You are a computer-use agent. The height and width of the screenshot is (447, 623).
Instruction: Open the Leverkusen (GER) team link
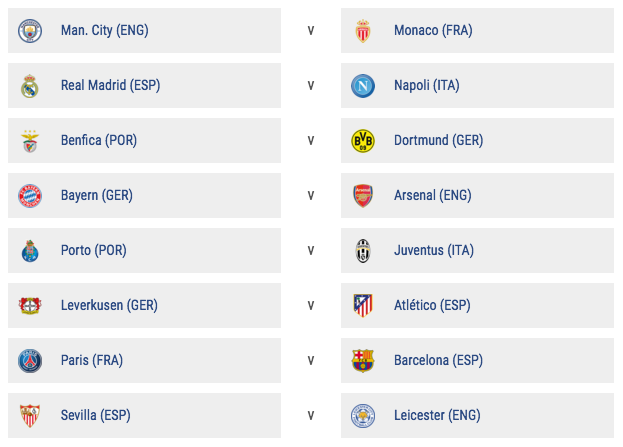[109, 305]
